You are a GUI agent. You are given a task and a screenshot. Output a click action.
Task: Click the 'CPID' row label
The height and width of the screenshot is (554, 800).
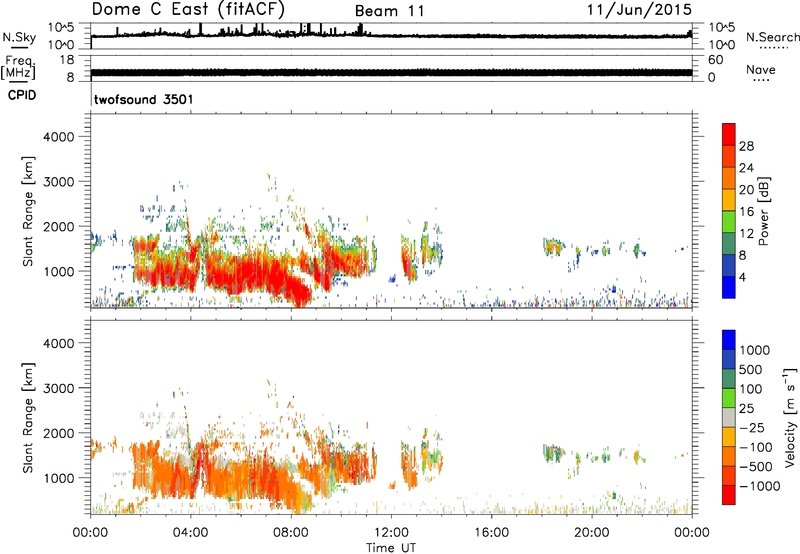tap(22, 95)
